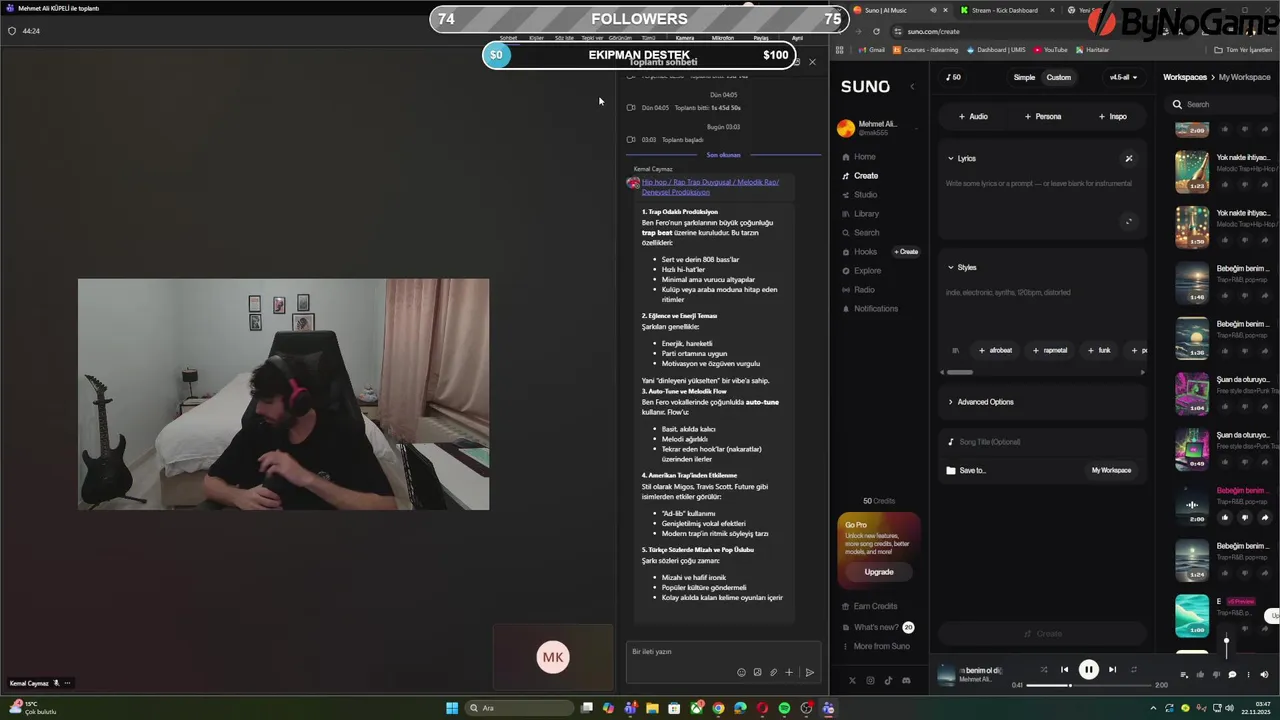
Task: Open comments for the playing song
Action: click(x=1232, y=675)
